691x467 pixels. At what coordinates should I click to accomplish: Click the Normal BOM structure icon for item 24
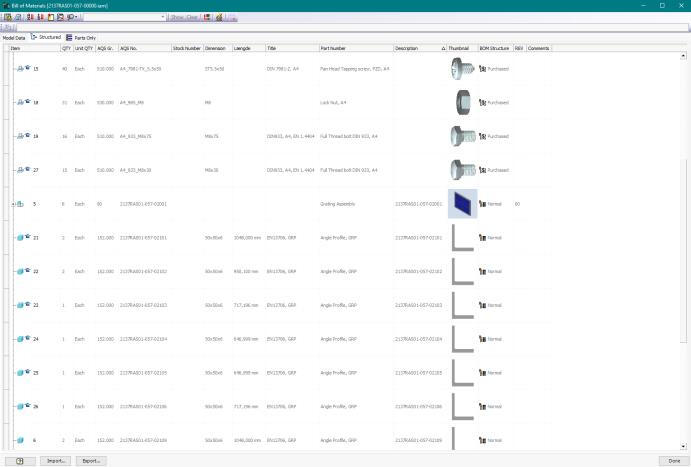(x=483, y=339)
